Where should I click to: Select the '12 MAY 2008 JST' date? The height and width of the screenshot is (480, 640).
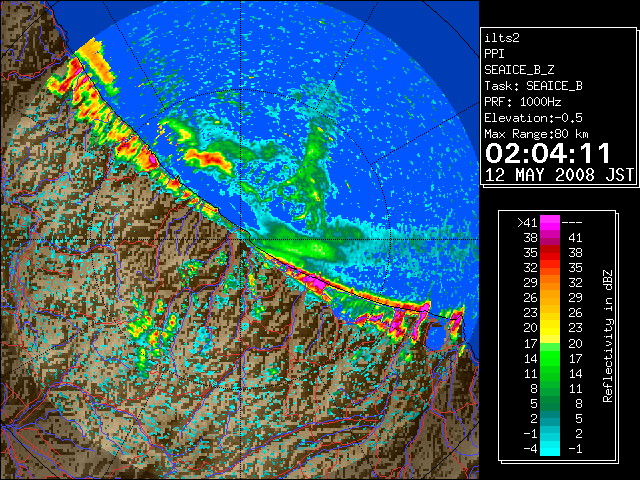tap(559, 175)
